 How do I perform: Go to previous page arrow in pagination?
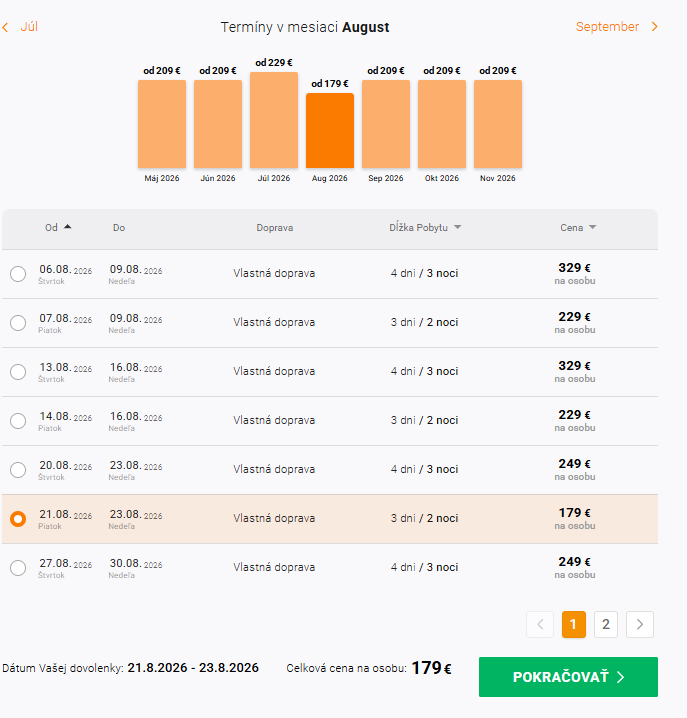click(540, 625)
